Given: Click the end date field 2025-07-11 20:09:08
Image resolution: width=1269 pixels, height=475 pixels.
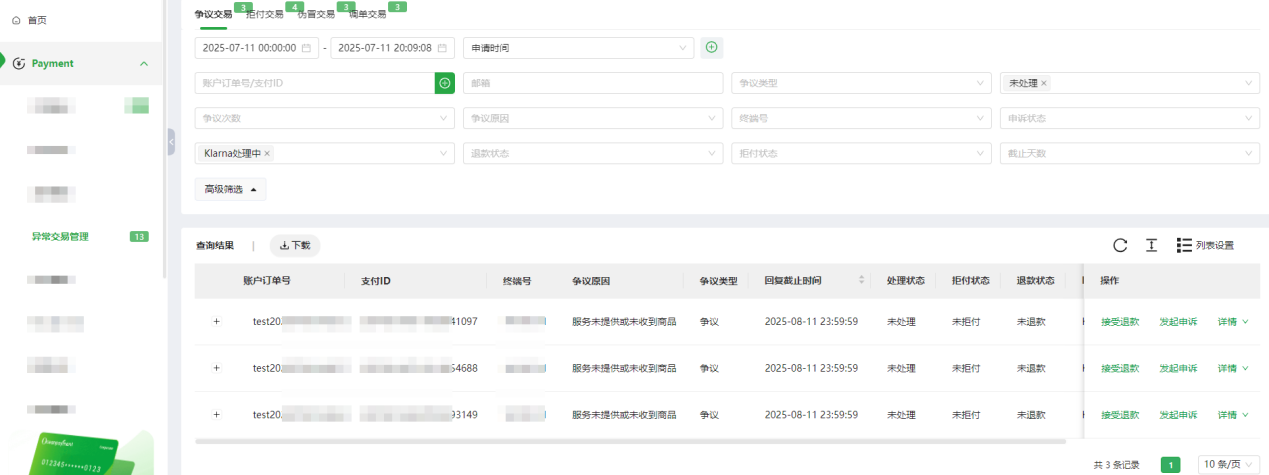Looking at the screenshot, I should (x=393, y=48).
